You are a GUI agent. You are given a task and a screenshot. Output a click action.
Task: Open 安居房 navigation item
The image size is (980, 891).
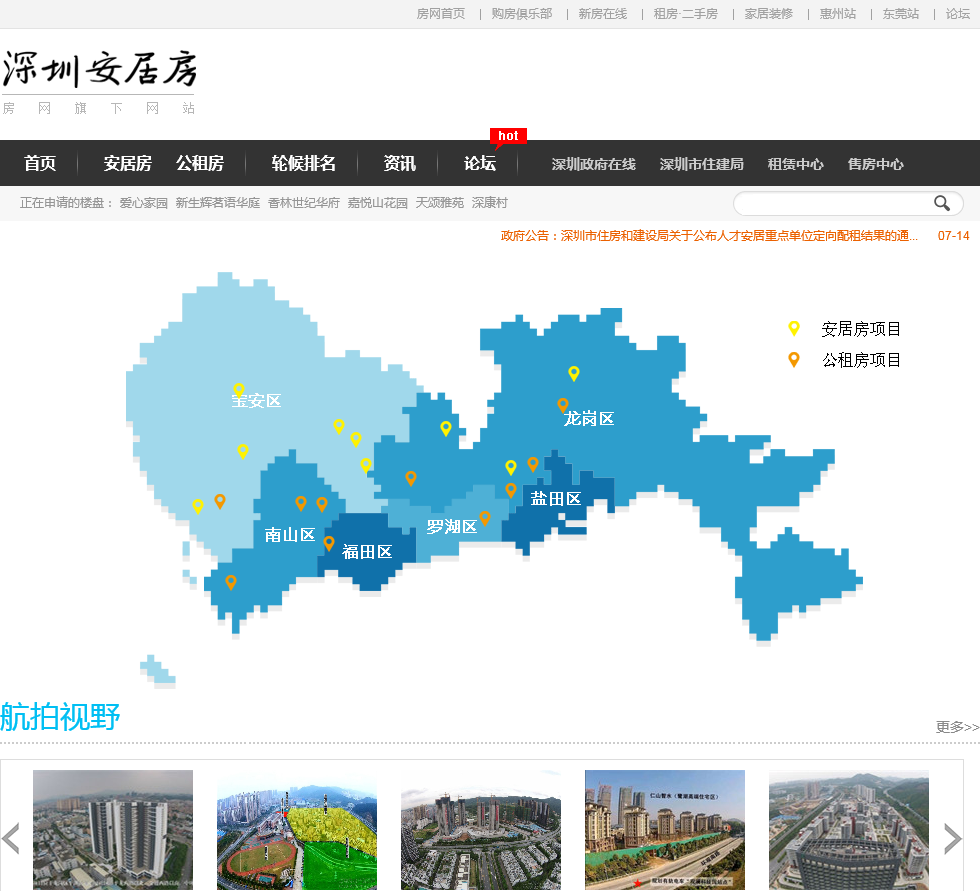[x=128, y=164]
